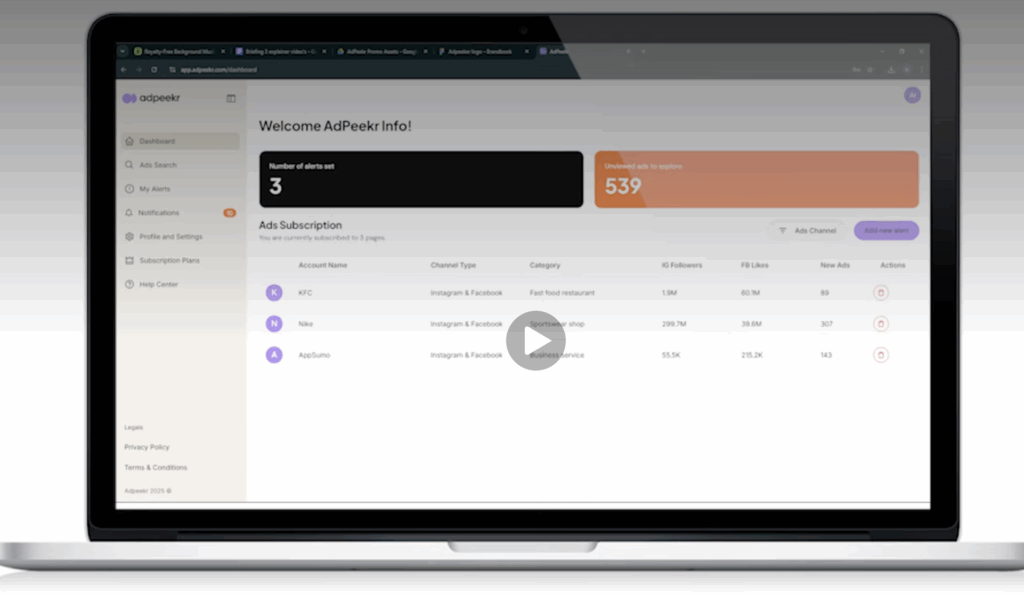The width and height of the screenshot is (1024, 595).
Task: Click the KFC avatar circle
Action: coord(274,293)
